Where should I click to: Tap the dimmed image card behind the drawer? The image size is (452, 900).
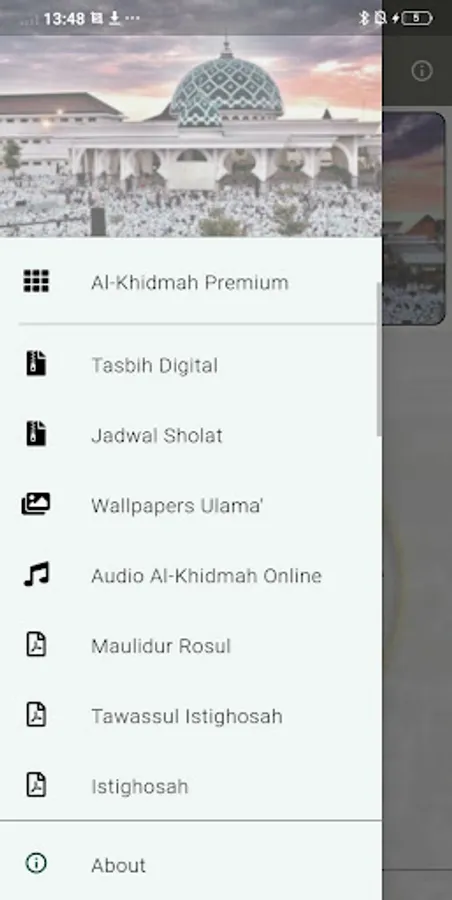pos(414,219)
